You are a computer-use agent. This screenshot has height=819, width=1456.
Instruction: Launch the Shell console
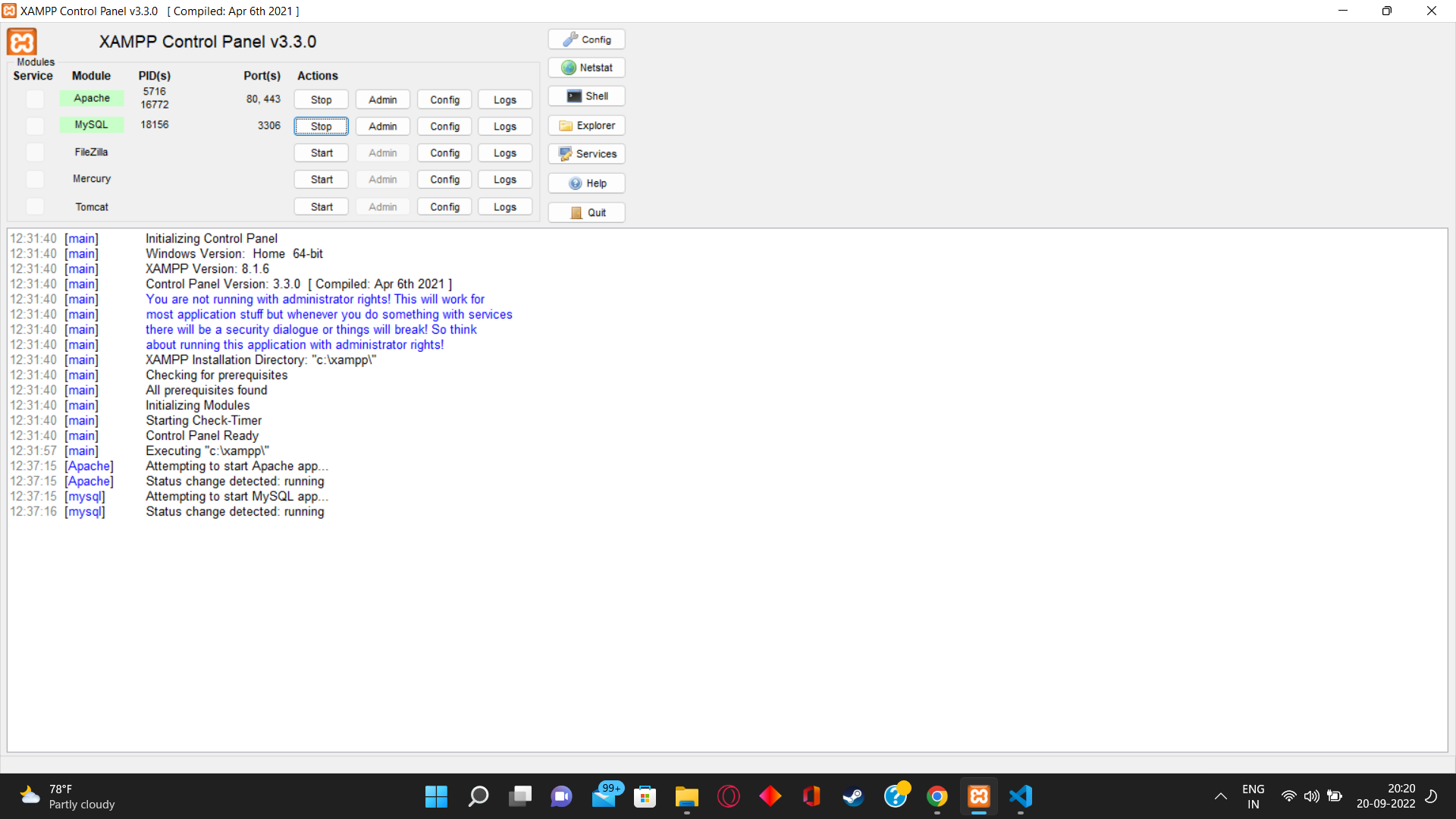tap(586, 96)
